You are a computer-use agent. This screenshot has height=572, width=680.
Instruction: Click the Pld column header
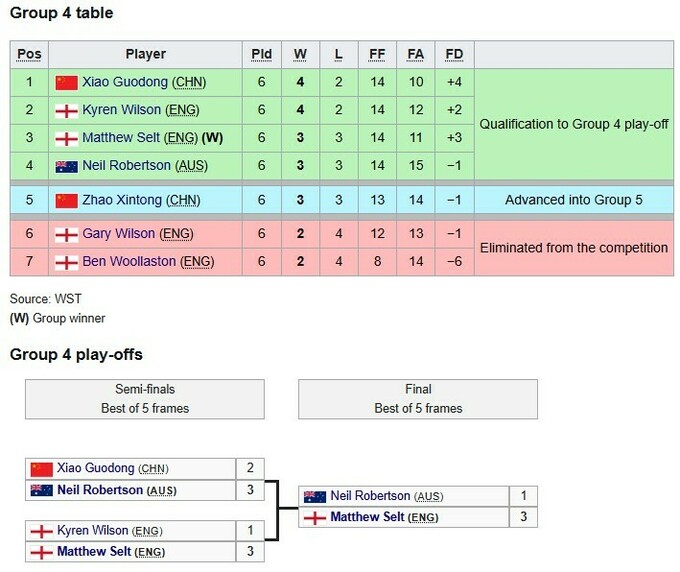[x=261, y=54]
